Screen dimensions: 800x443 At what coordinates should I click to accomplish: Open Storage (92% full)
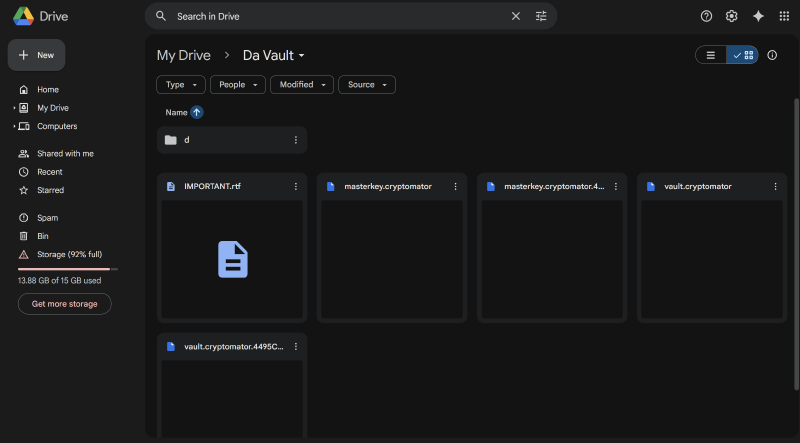[x=69, y=255]
